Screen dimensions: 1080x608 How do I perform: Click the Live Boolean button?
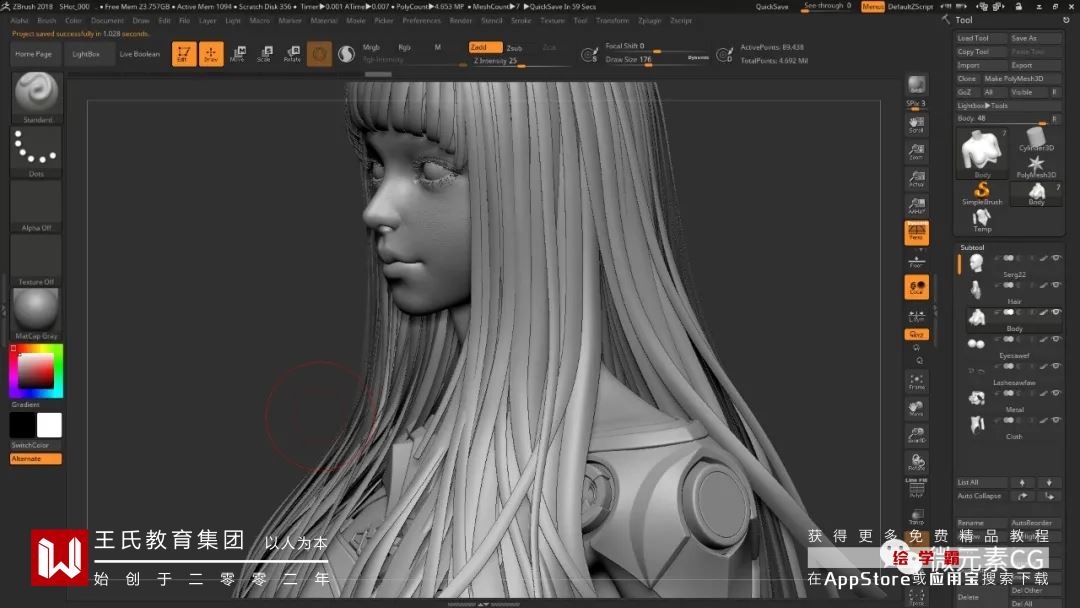(140, 54)
